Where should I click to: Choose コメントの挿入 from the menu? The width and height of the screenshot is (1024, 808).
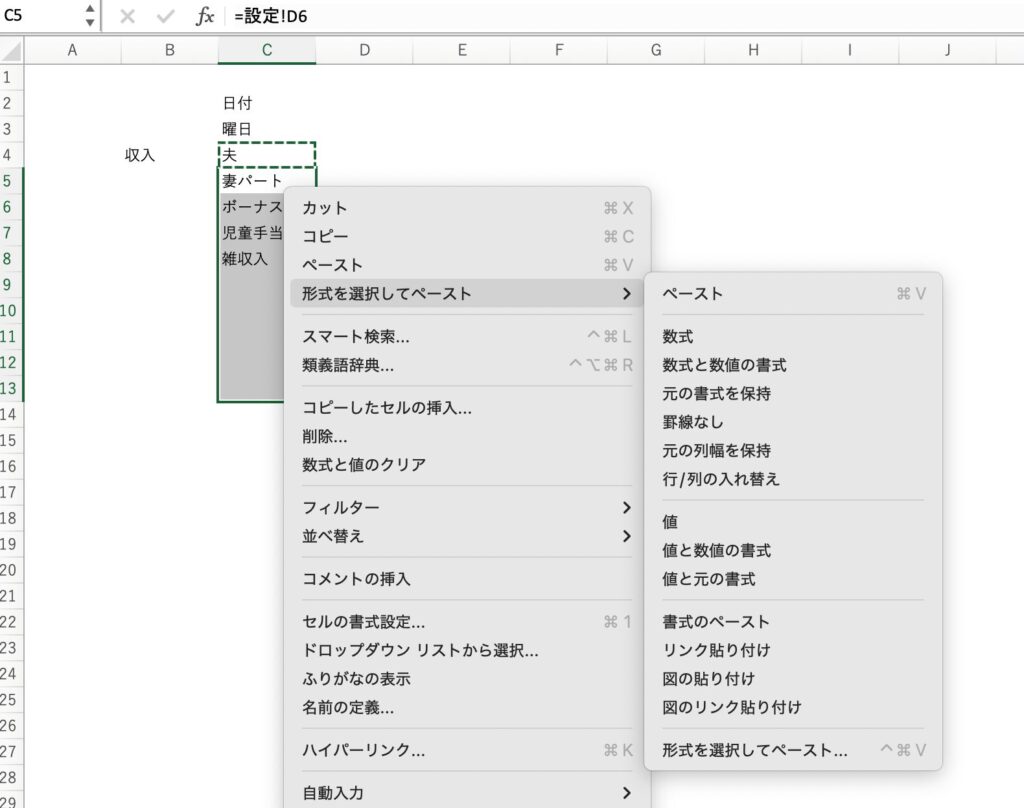[356, 579]
